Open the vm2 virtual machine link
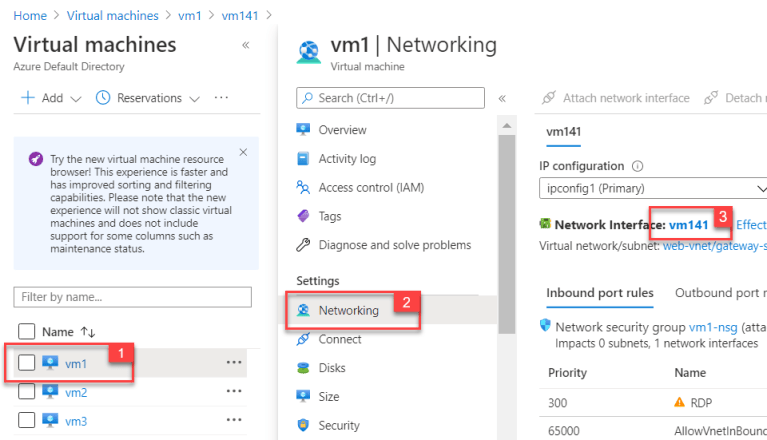Image resolution: width=767 pixels, height=440 pixels. [76, 393]
